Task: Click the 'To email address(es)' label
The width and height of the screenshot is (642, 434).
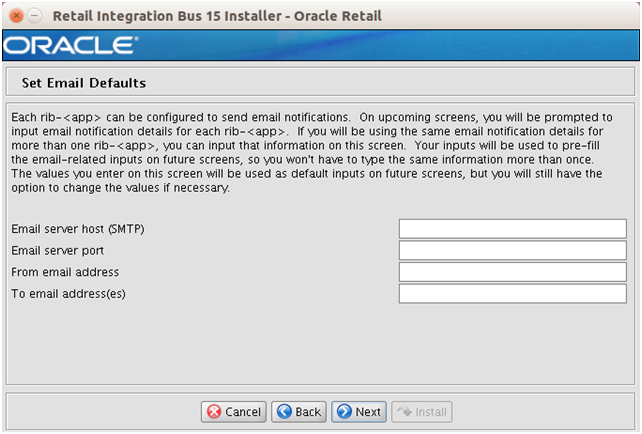Action: click(x=68, y=294)
